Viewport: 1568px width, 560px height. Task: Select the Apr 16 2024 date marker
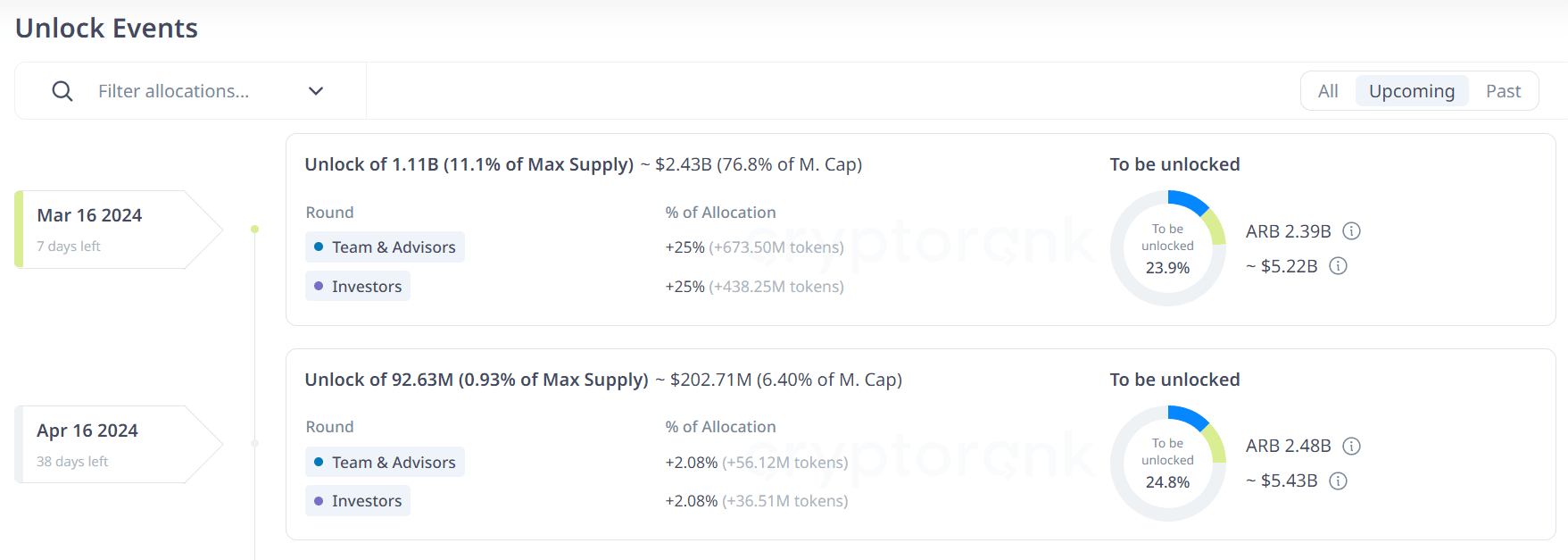pos(107,444)
